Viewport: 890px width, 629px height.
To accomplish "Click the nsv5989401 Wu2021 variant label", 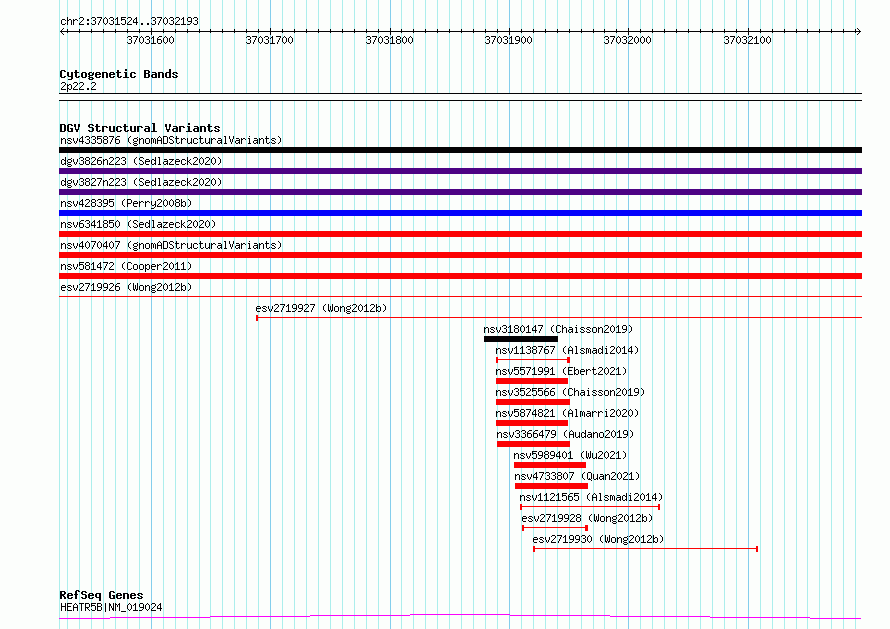I will click(570, 455).
